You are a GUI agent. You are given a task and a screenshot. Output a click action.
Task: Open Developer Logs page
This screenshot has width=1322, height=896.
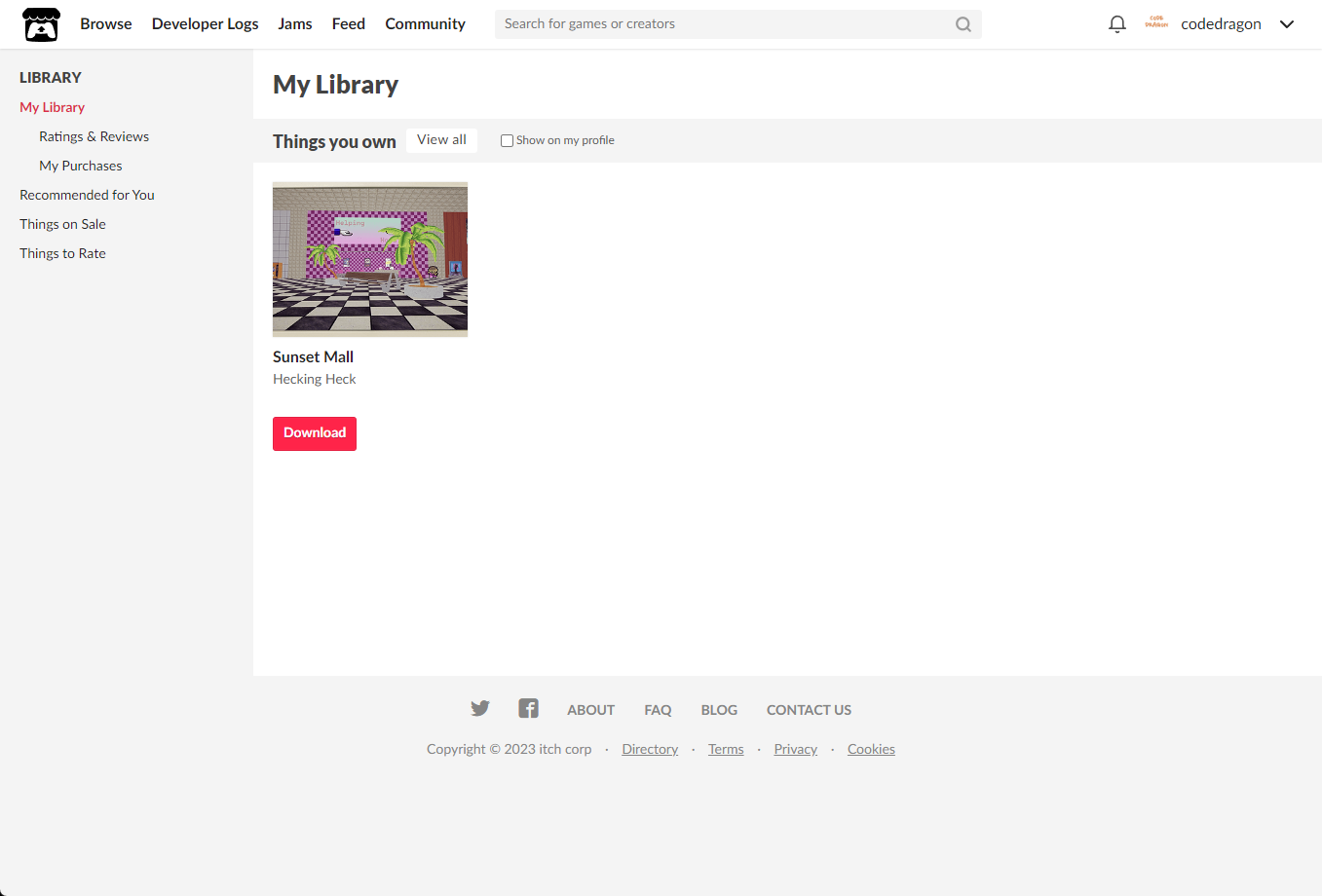tap(206, 23)
